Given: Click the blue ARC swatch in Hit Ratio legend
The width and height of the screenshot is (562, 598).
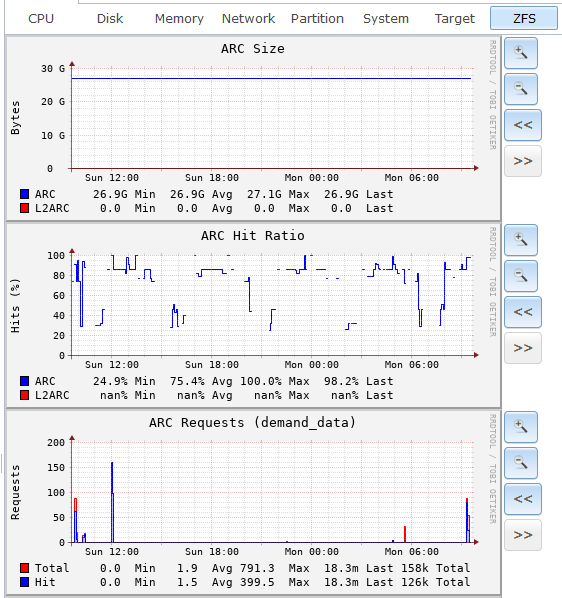Looking at the screenshot, I should (24, 381).
